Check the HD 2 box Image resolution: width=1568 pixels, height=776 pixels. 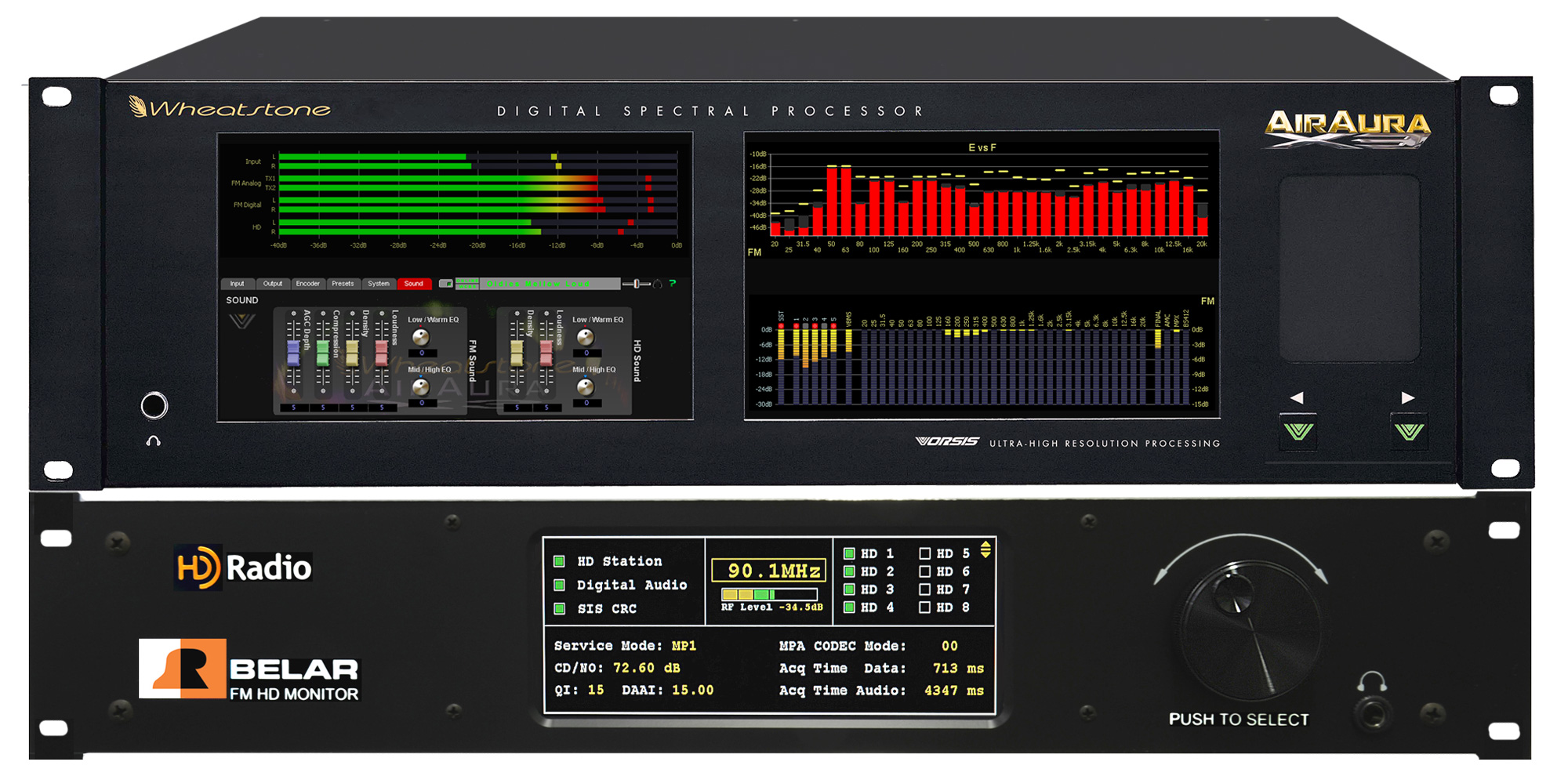[x=849, y=571]
